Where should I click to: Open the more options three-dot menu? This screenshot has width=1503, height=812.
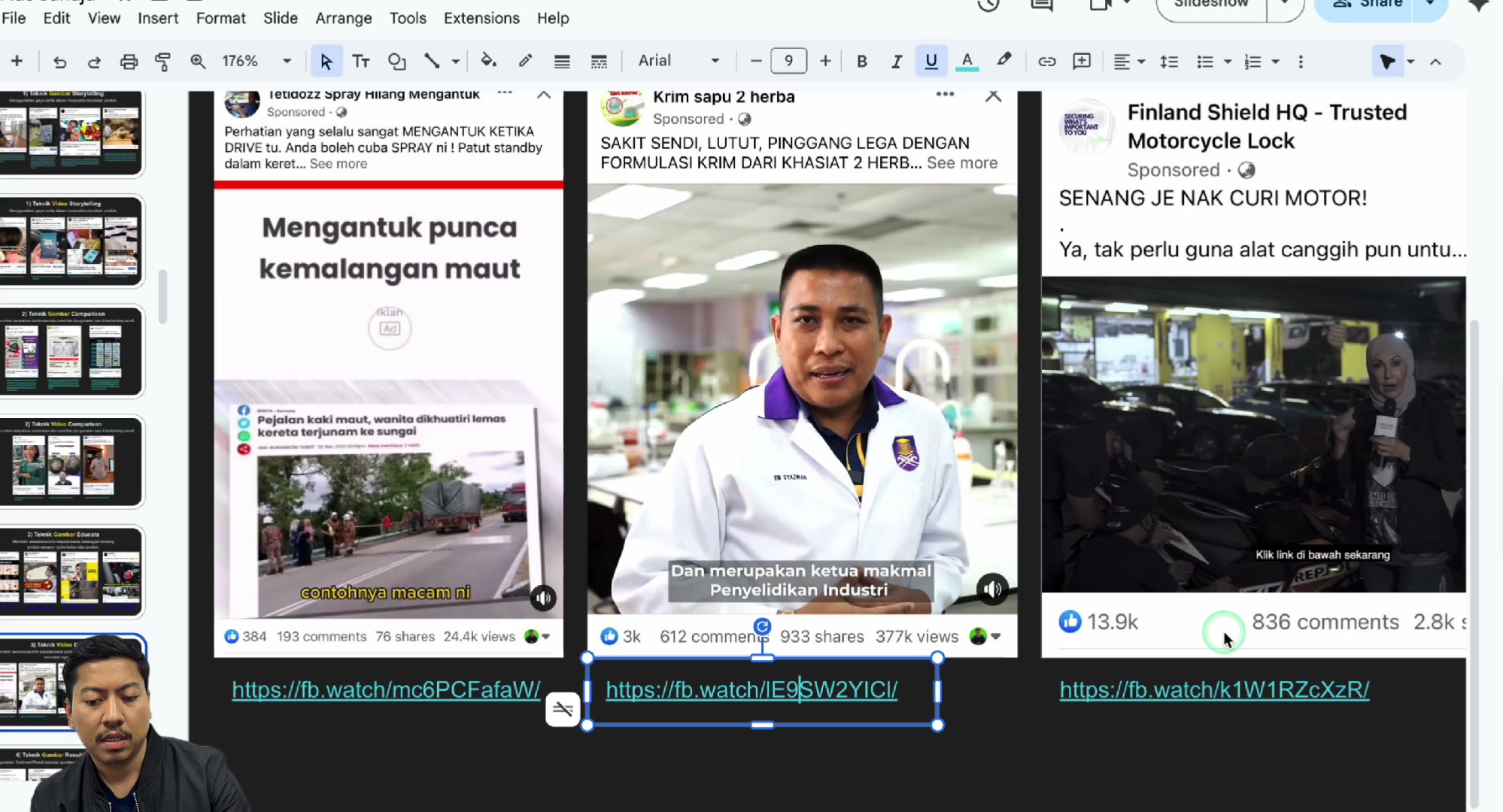click(1301, 62)
